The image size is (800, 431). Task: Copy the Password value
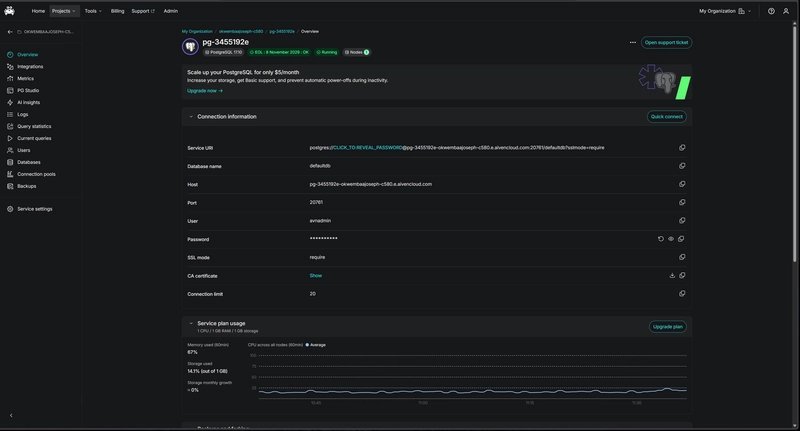[x=681, y=239]
